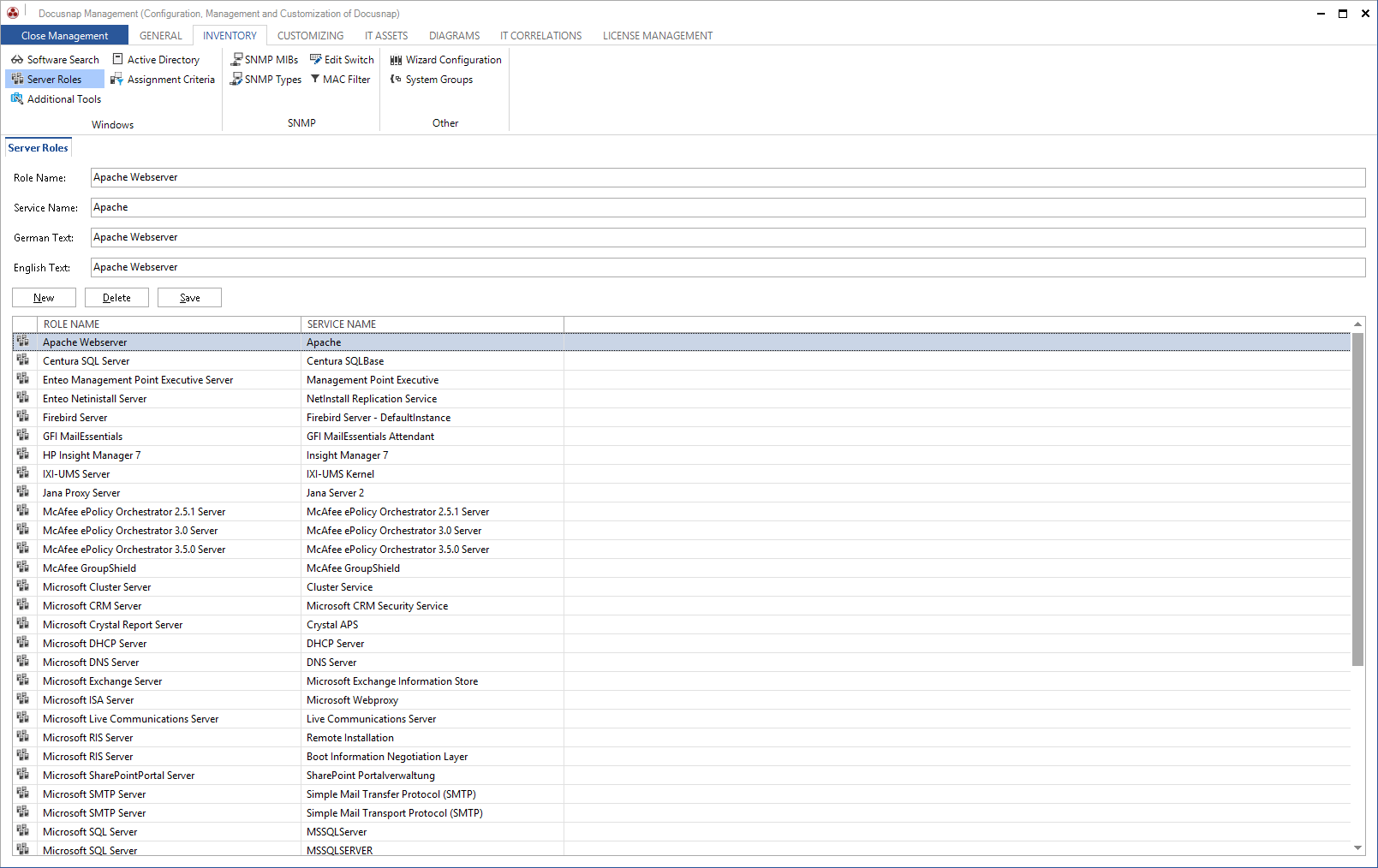This screenshot has width=1378, height=868.
Task: Open MAC Filter
Action: pyautogui.click(x=340, y=80)
